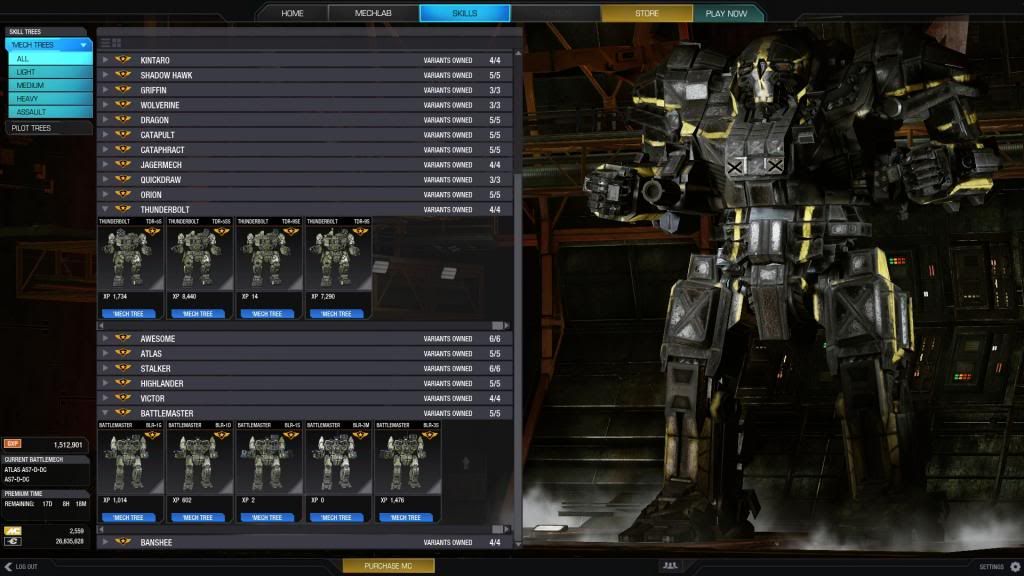
Task: Open 'Mech Tree for Thunderbolt with XP 7,290
Action: pos(336,314)
